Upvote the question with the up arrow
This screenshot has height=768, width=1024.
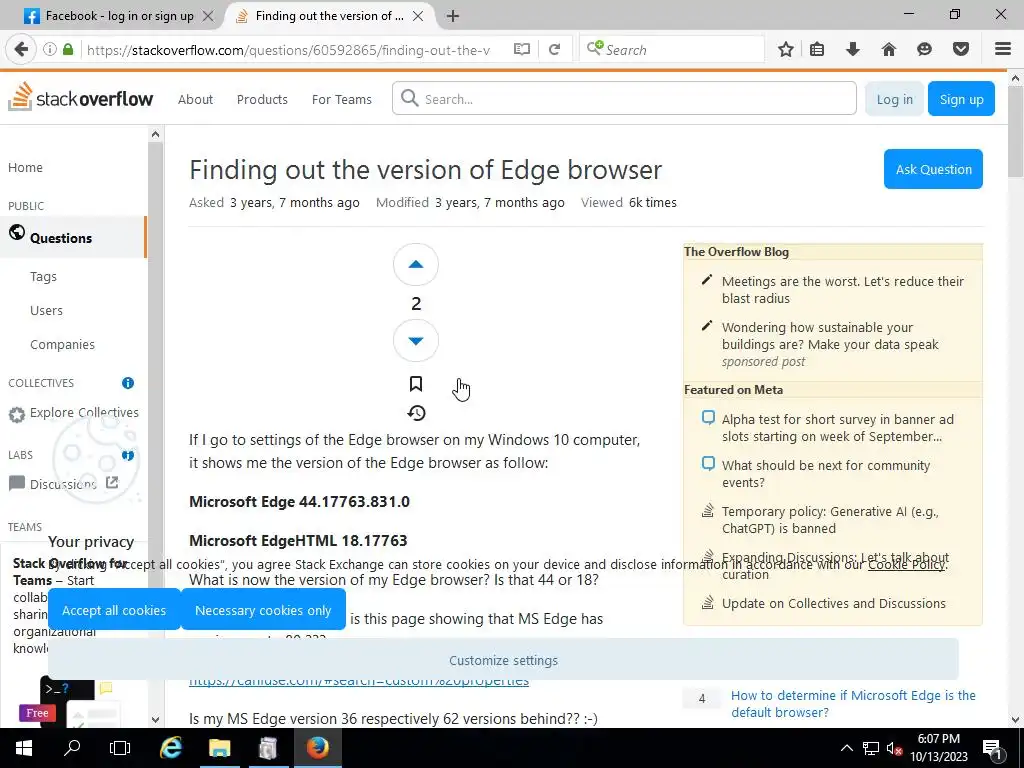coord(415,264)
